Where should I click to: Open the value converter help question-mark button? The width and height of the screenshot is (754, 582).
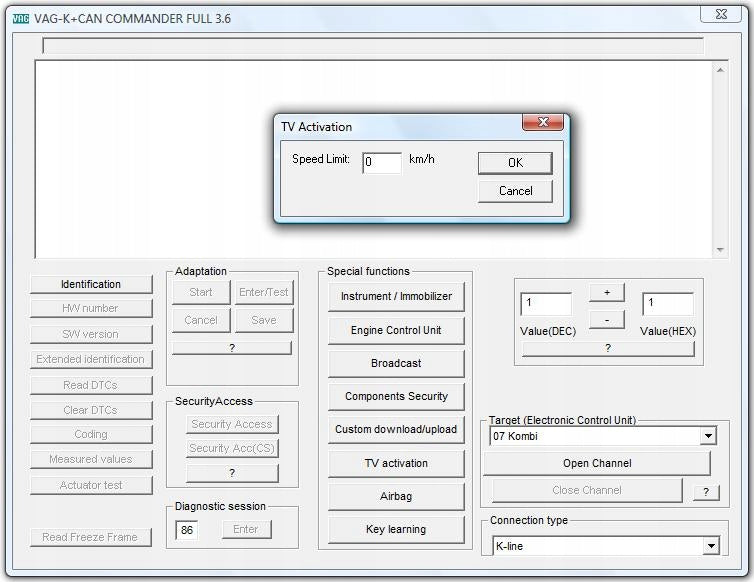coord(608,348)
